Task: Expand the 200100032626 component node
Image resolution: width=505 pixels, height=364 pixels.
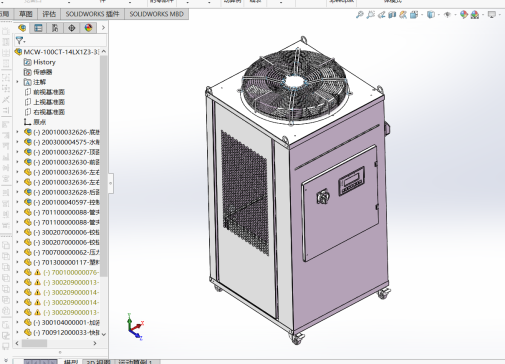Action: (18, 132)
